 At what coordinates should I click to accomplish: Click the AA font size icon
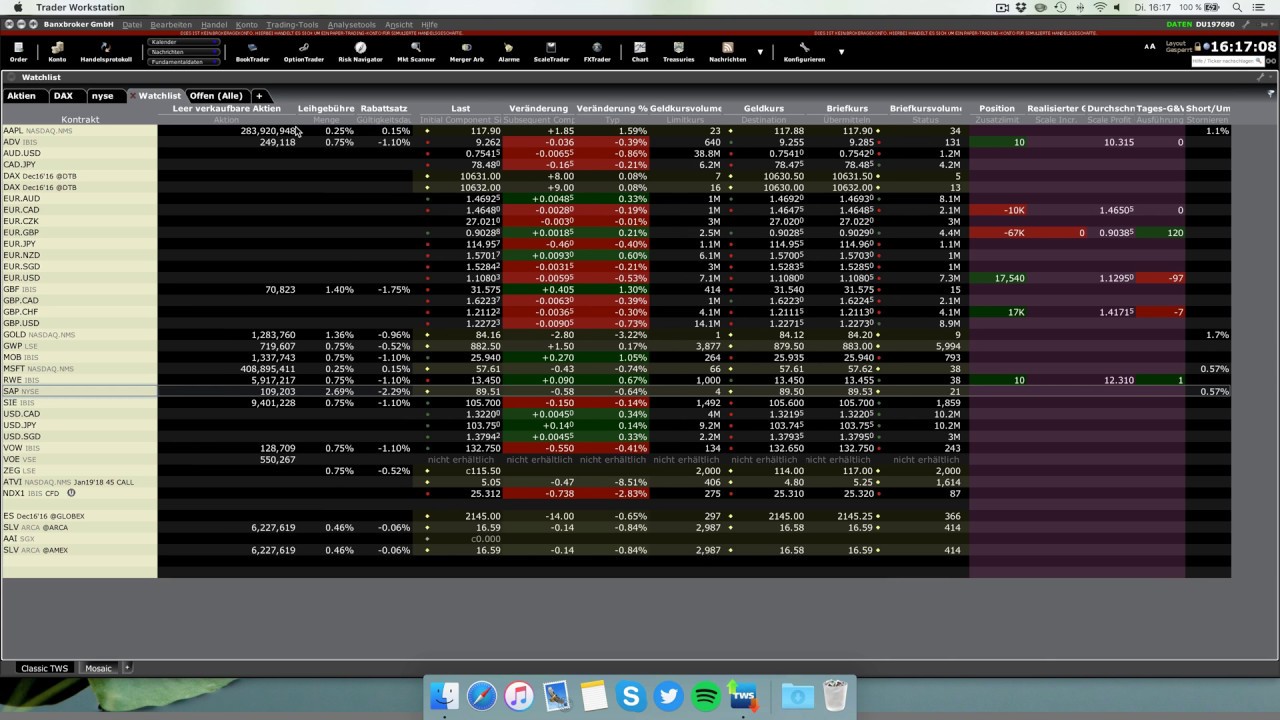coord(1150,46)
